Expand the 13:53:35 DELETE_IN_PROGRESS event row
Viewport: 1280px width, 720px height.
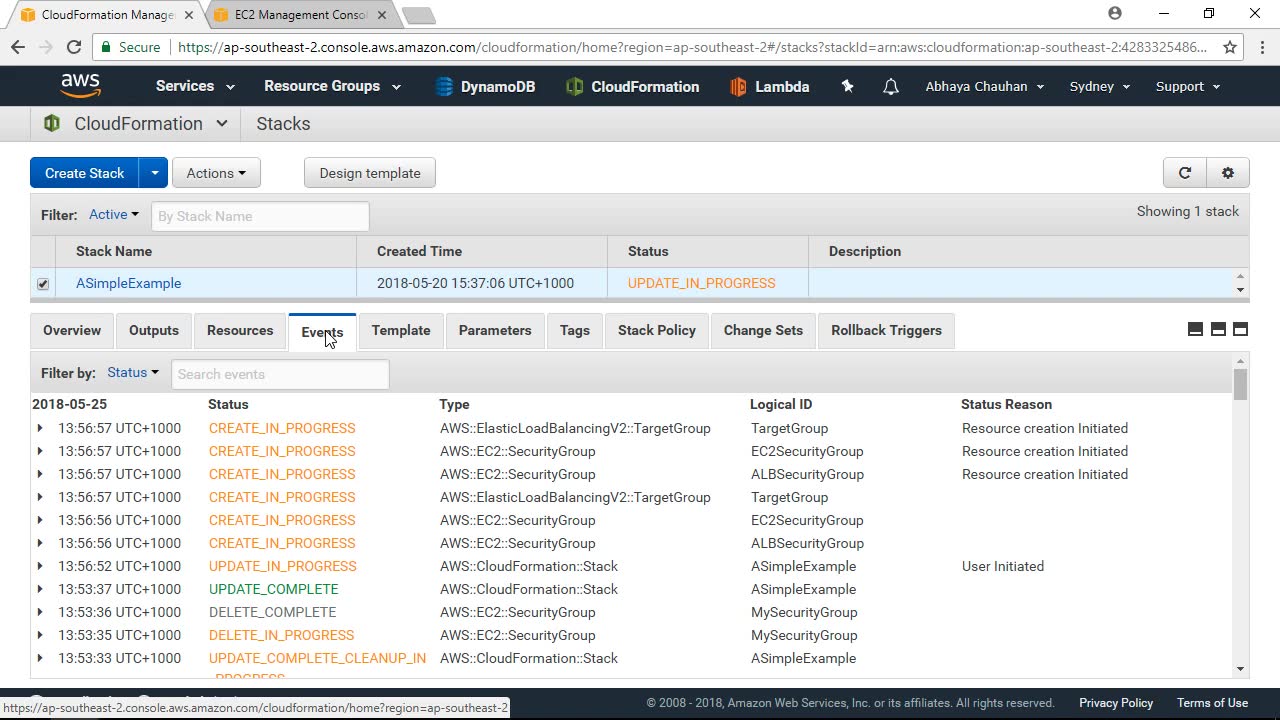tap(40, 635)
